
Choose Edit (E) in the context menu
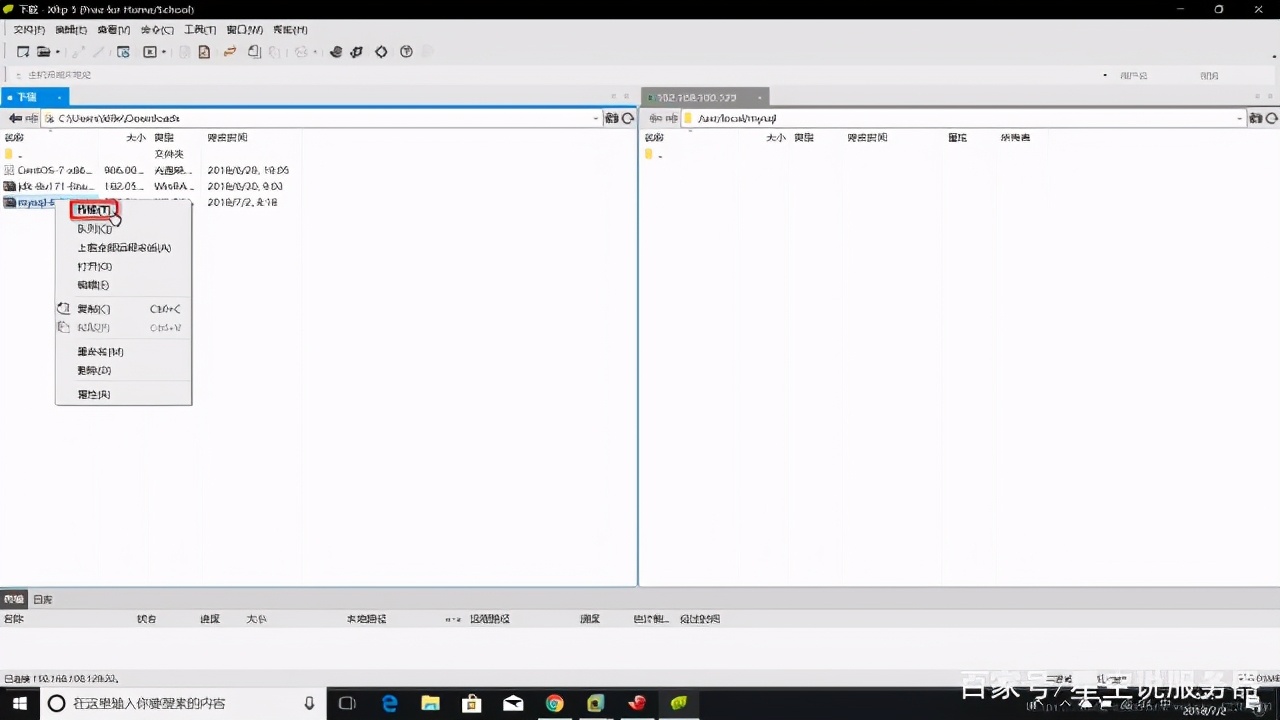(x=94, y=285)
